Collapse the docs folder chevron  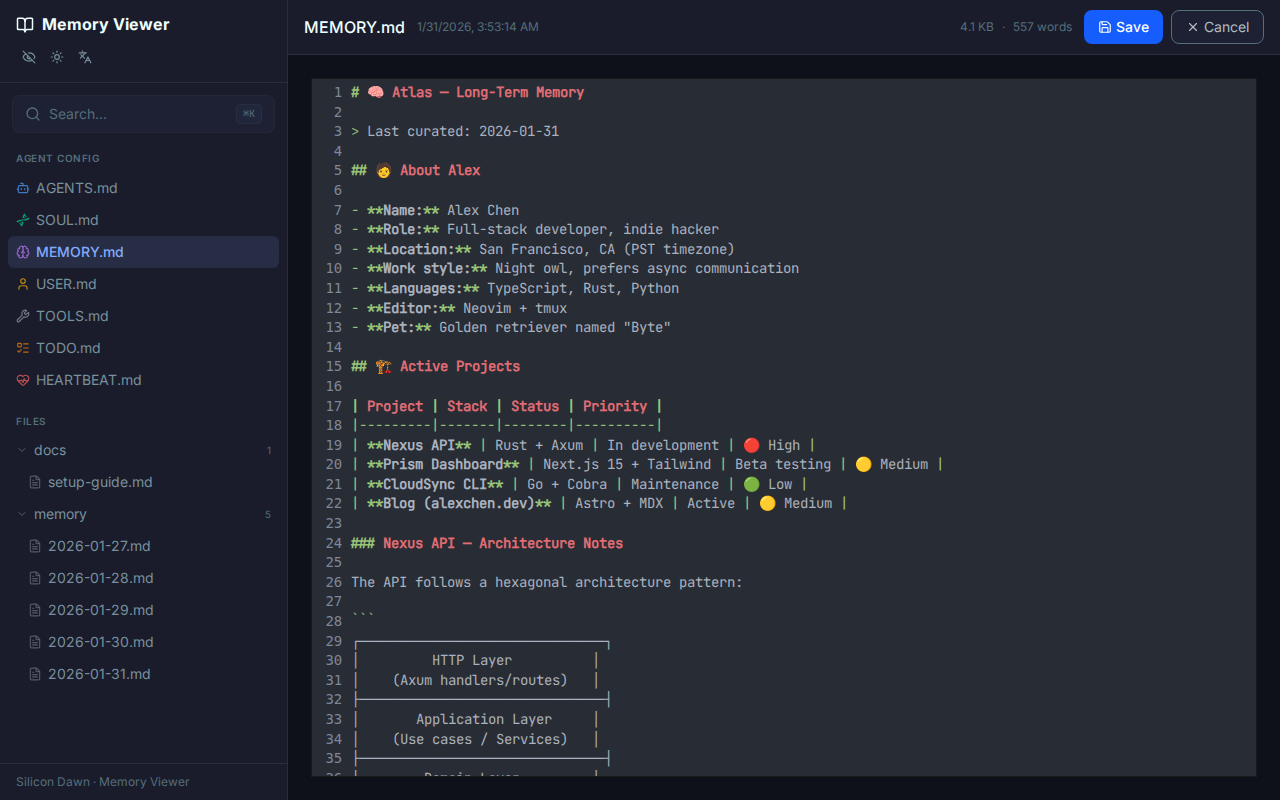pos(22,450)
